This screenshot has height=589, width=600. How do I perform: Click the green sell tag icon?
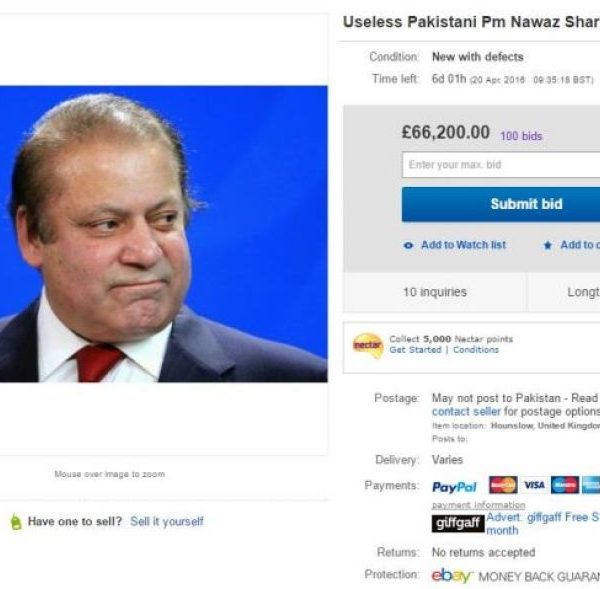(16, 522)
